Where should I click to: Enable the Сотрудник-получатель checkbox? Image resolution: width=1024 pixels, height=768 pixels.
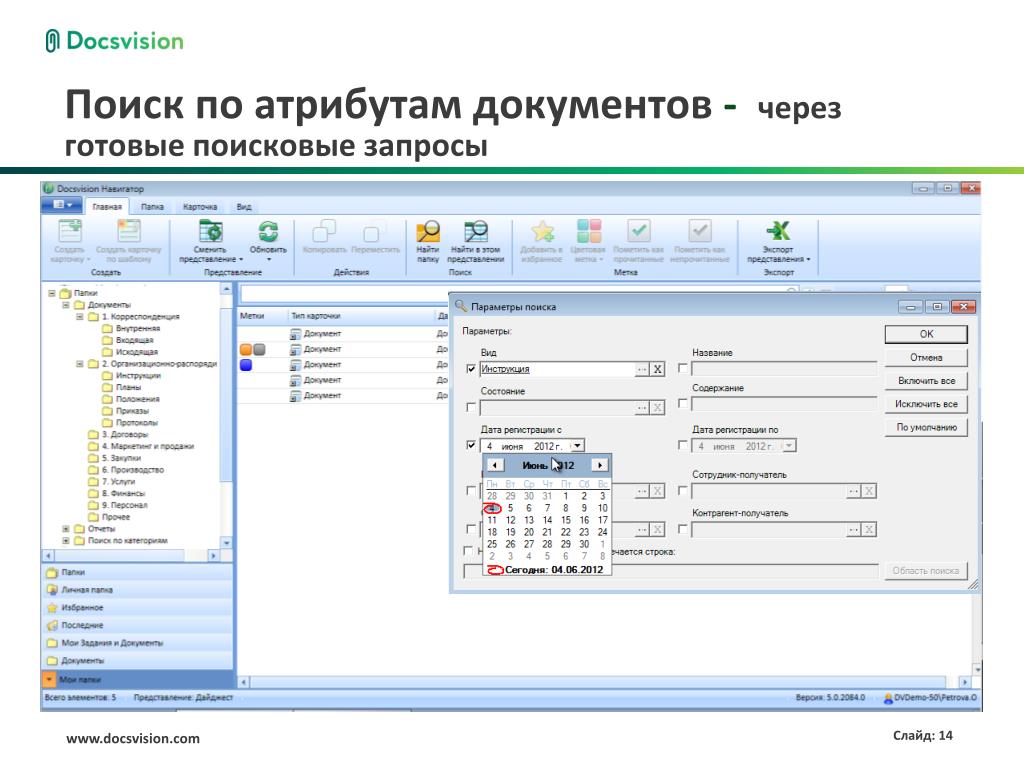(x=682, y=490)
